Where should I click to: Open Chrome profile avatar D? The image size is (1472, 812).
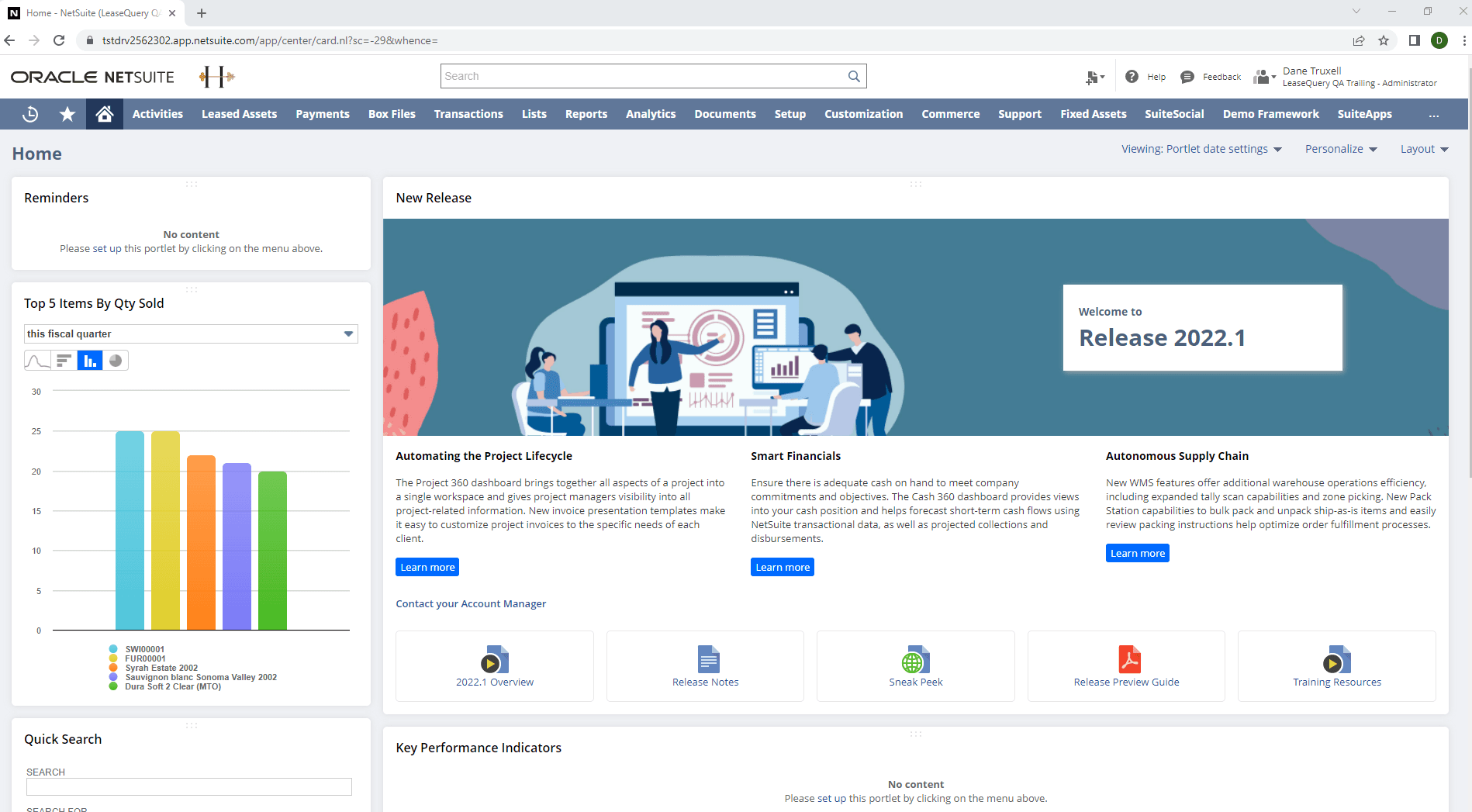[1439, 40]
